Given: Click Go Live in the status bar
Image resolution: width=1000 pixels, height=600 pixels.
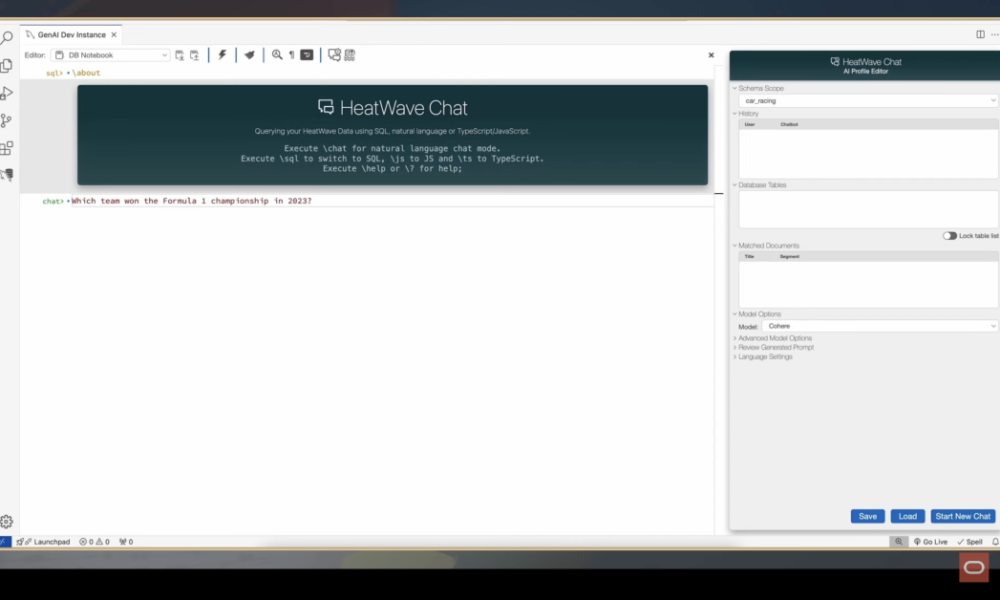Looking at the screenshot, I should [x=930, y=541].
